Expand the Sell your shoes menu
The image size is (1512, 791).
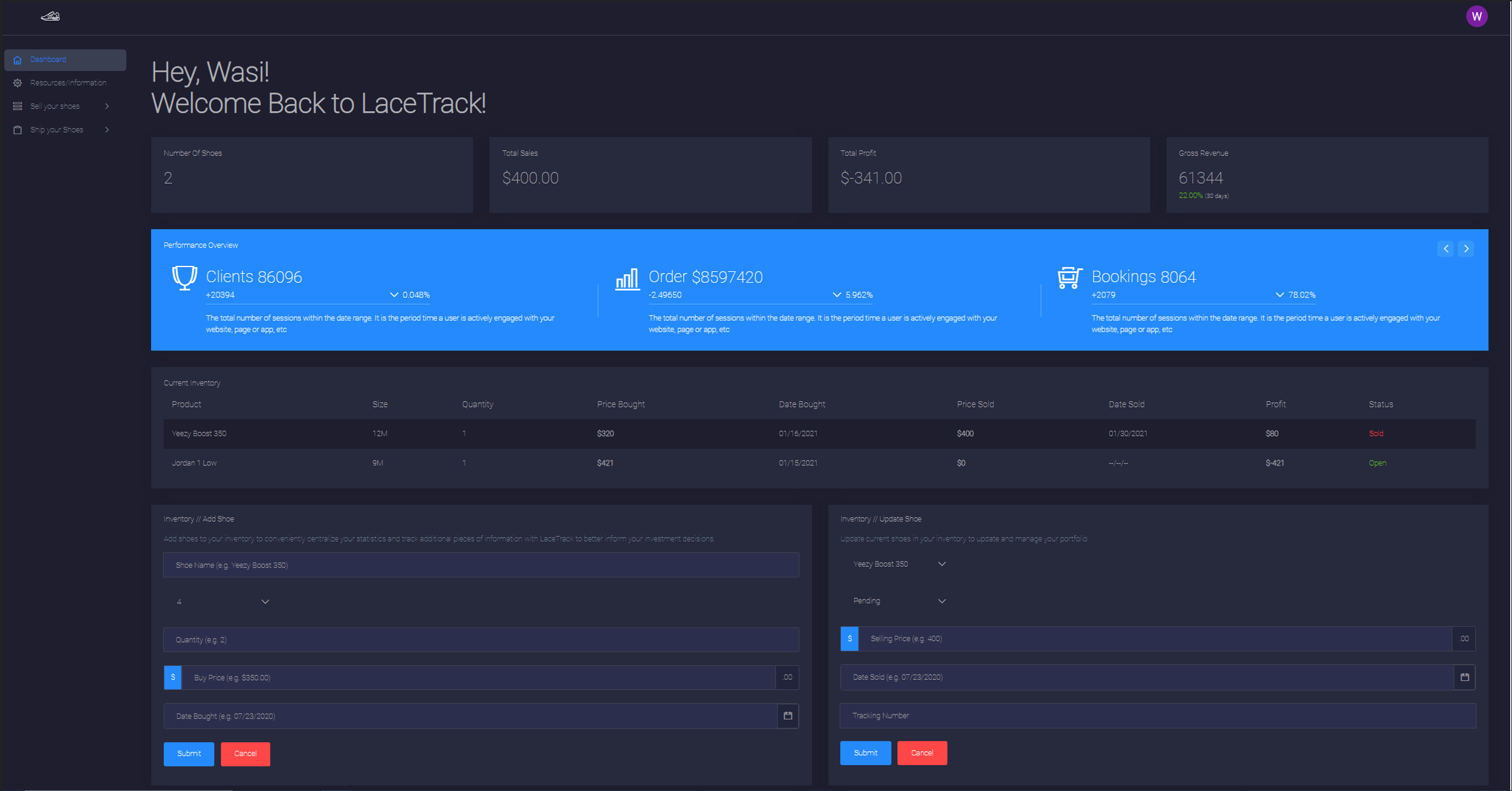pos(60,106)
